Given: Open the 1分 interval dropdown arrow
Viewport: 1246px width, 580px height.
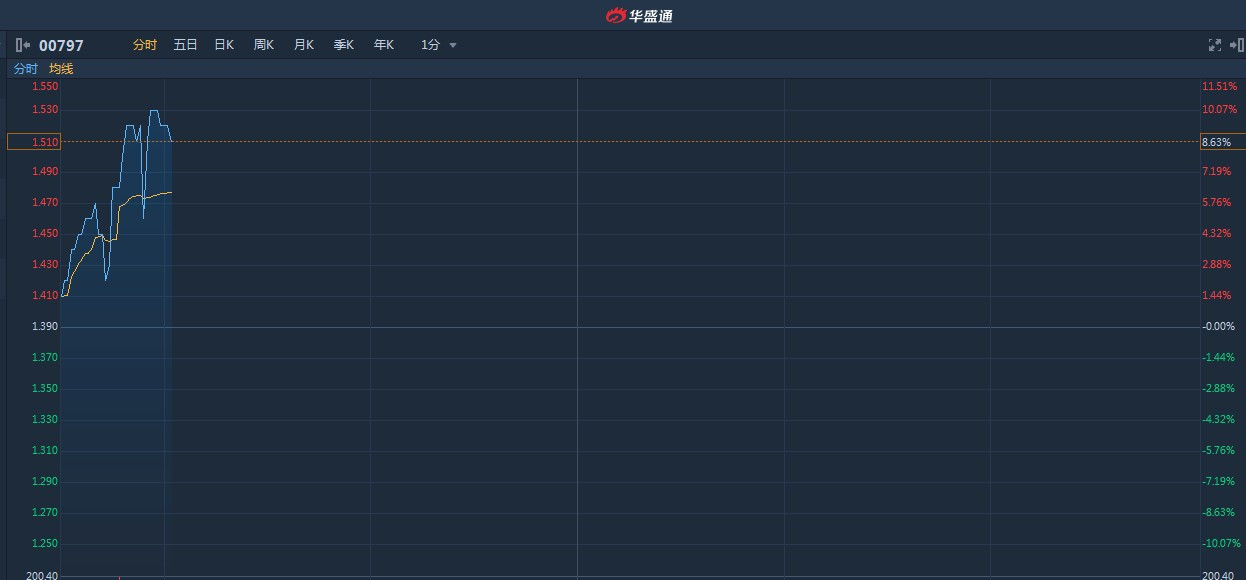Looking at the screenshot, I should tap(453, 46).
